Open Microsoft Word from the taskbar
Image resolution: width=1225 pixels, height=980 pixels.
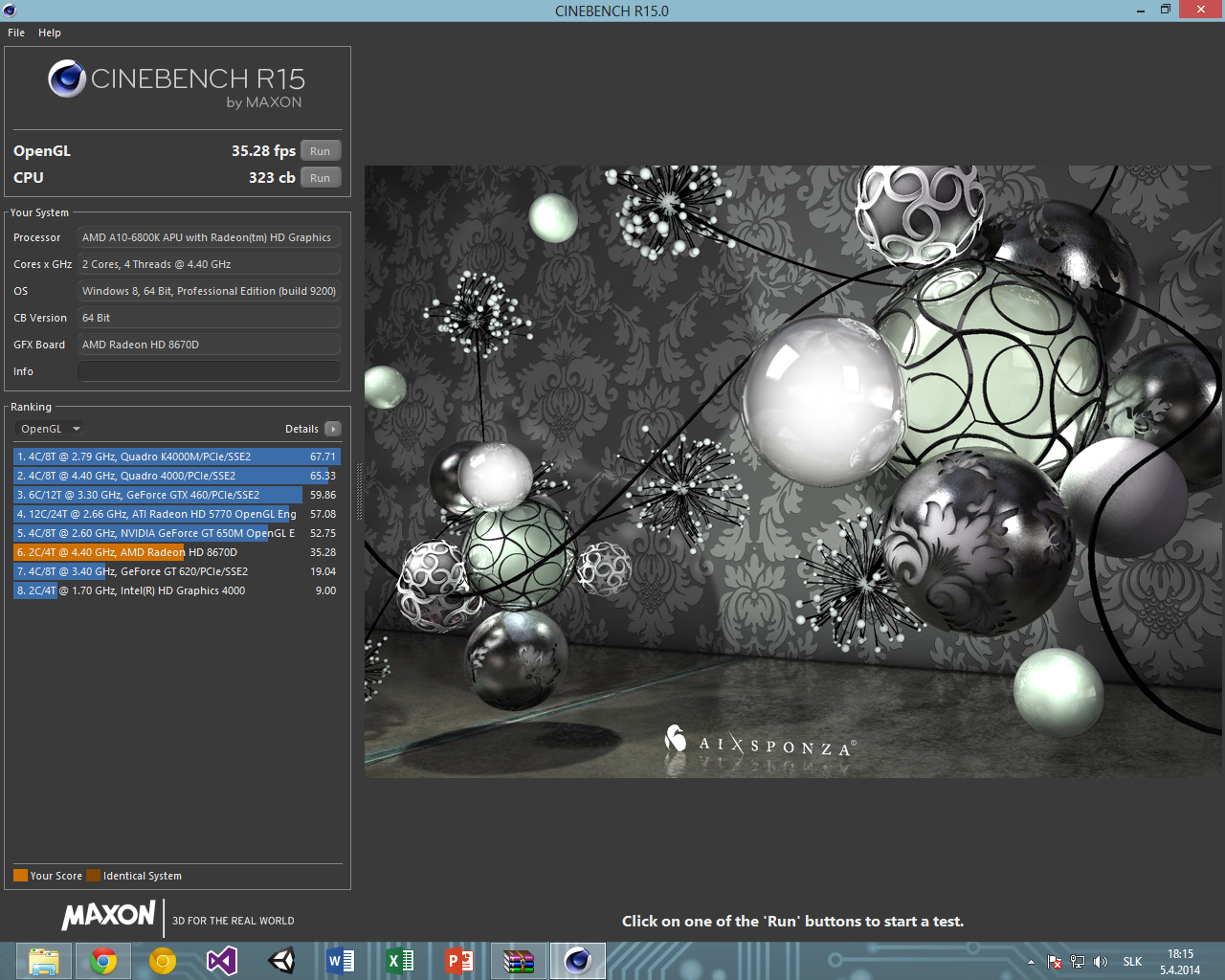click(x=341, y=961)
